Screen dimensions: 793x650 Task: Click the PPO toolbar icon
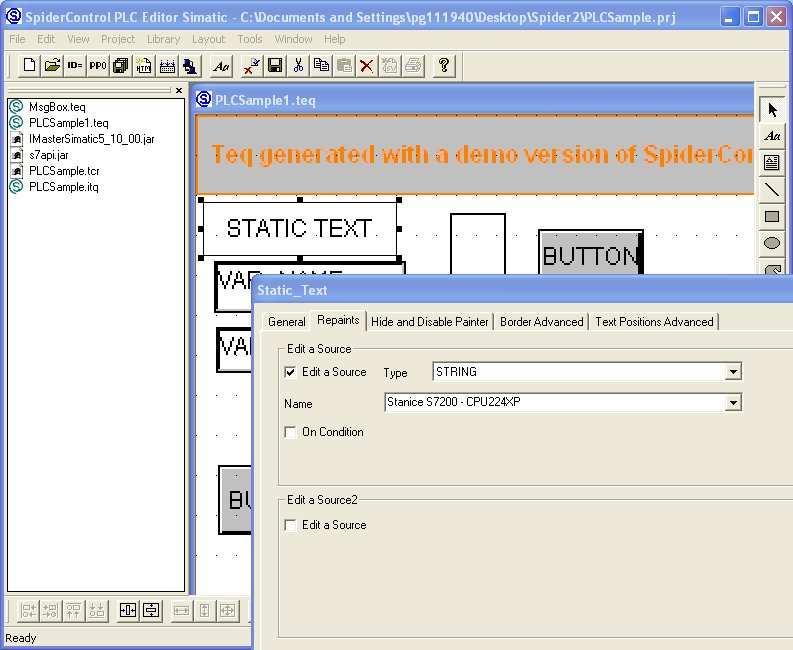click(98, 65)
